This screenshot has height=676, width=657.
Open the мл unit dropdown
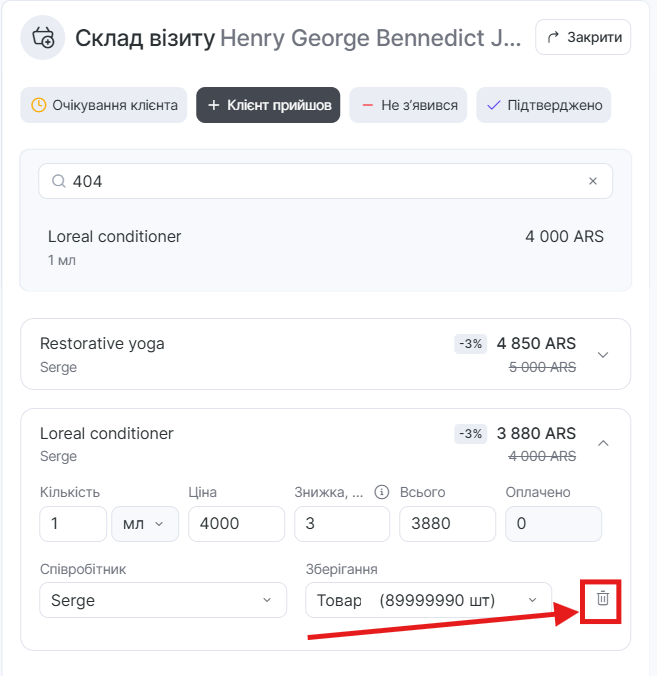145,524
